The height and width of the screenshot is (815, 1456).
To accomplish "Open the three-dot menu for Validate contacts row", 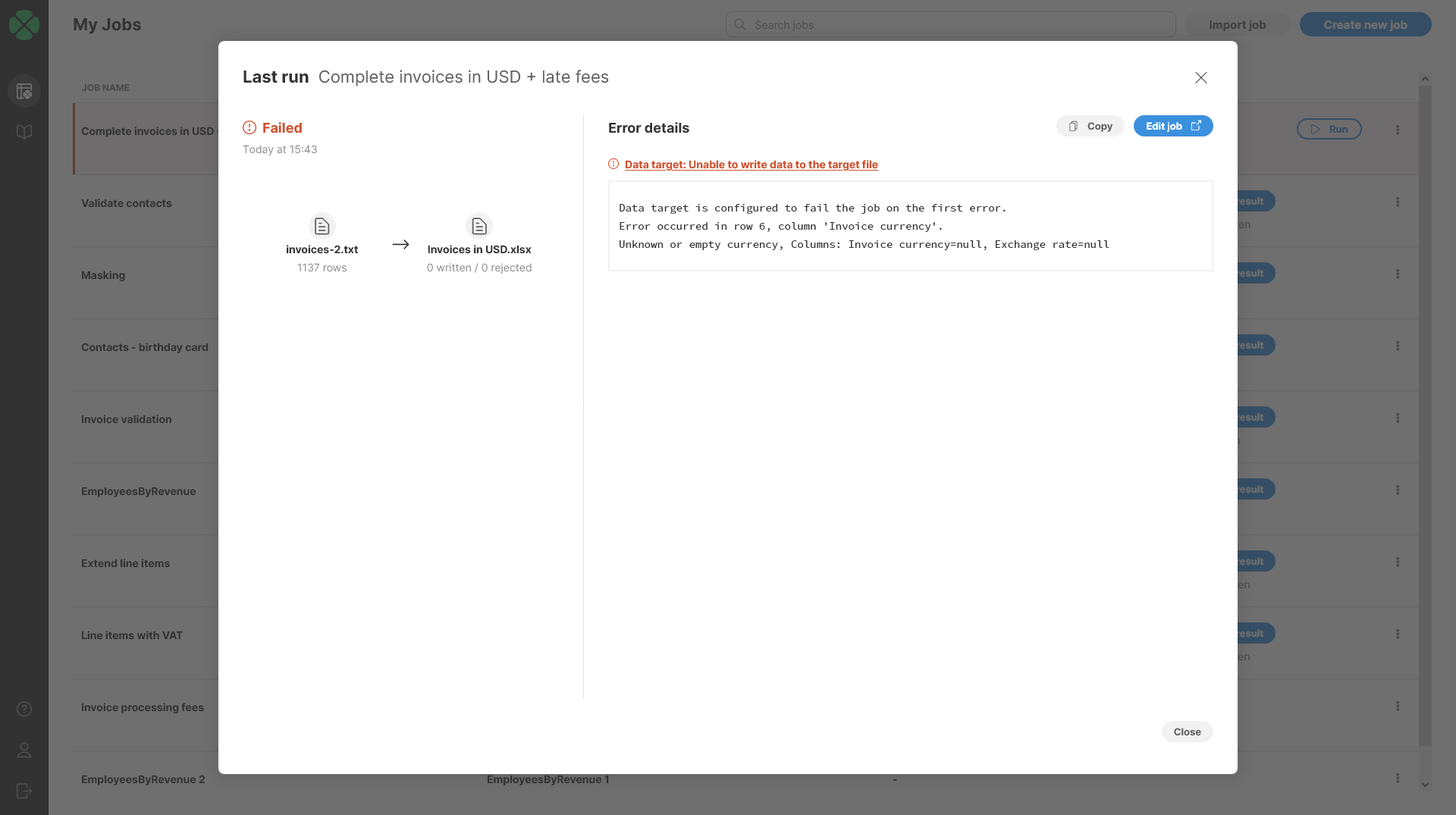I will point(1398,202).
